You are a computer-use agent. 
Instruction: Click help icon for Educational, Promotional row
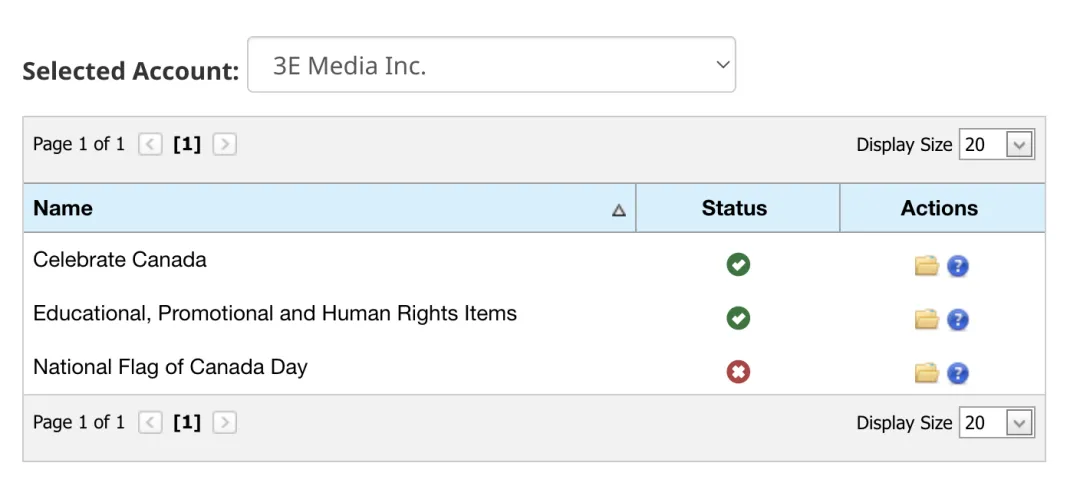[958, 320]
